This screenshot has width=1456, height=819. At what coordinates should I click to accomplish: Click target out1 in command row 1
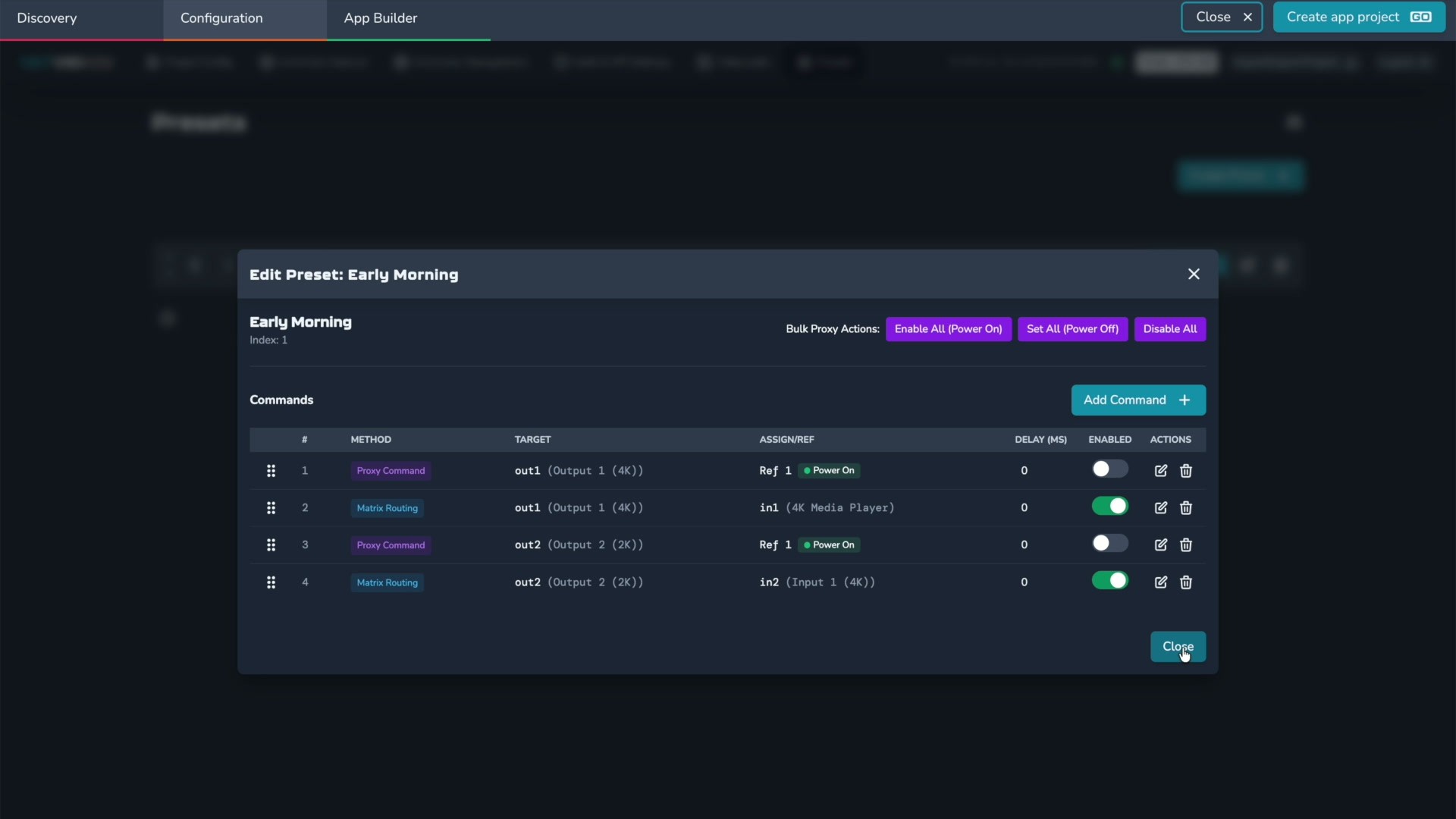[x=579, y=471]
